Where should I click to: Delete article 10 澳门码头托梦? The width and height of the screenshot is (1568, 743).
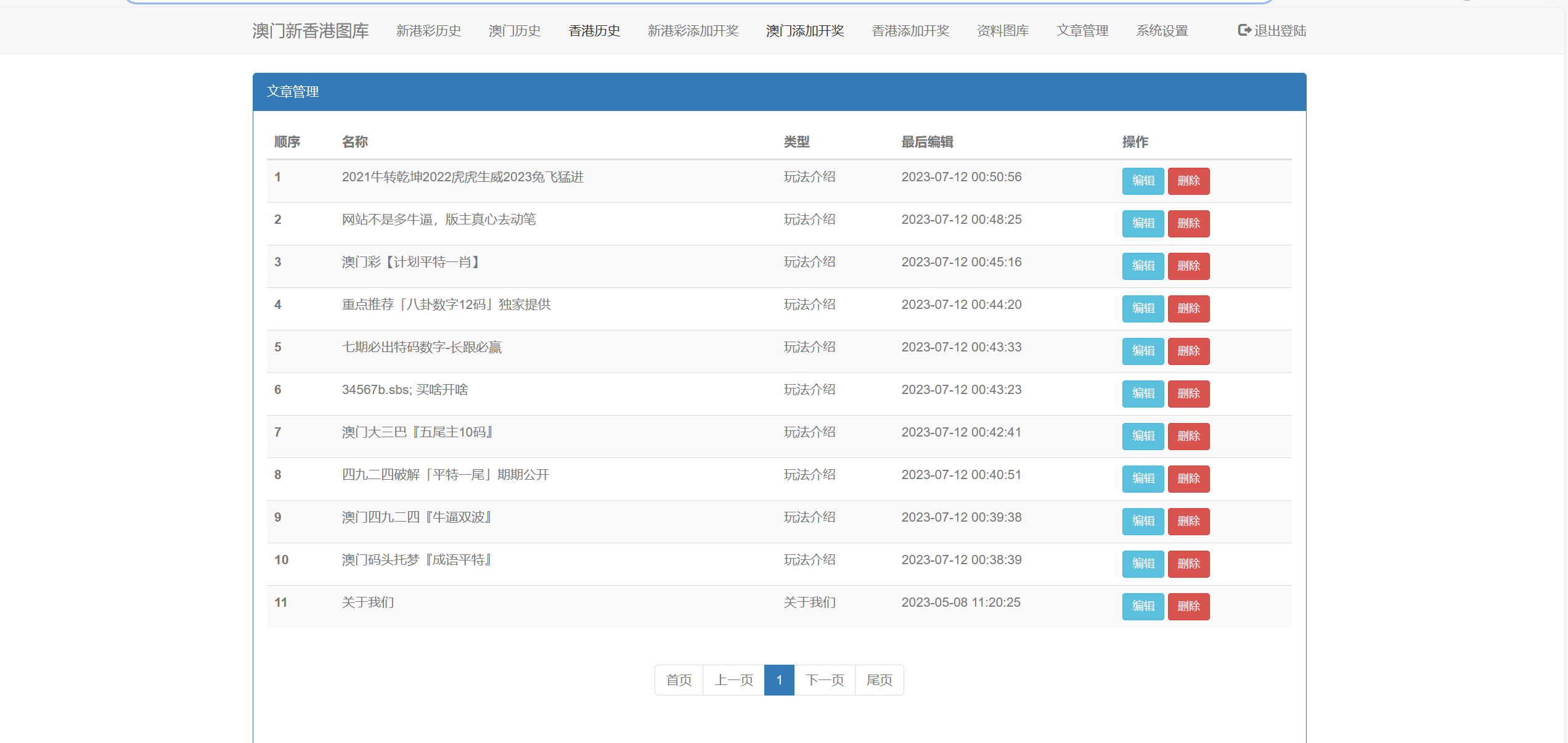point(1188,564)
